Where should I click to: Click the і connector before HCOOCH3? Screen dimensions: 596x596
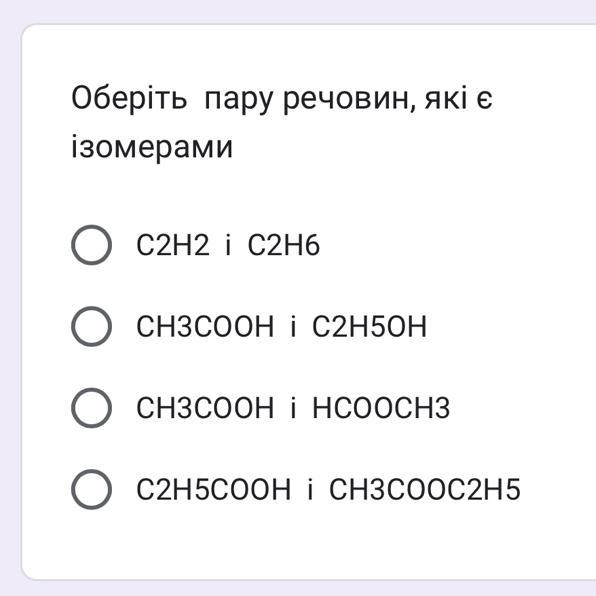[293, 408]
